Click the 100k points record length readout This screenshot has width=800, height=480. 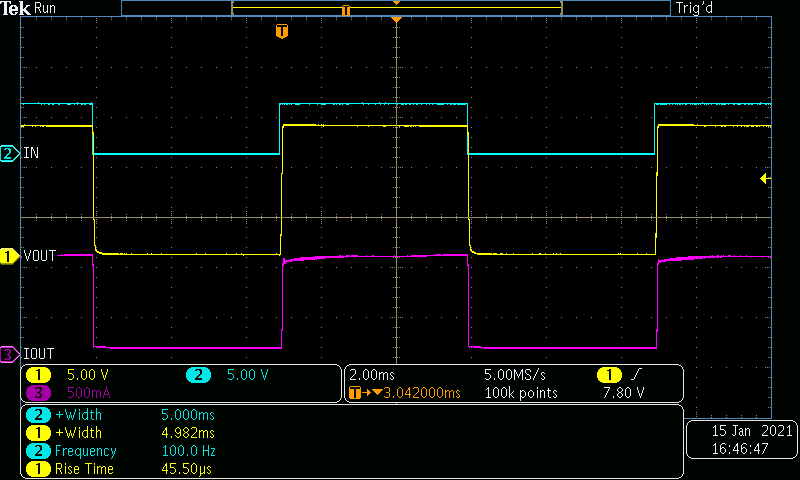(x=521, y=393)
